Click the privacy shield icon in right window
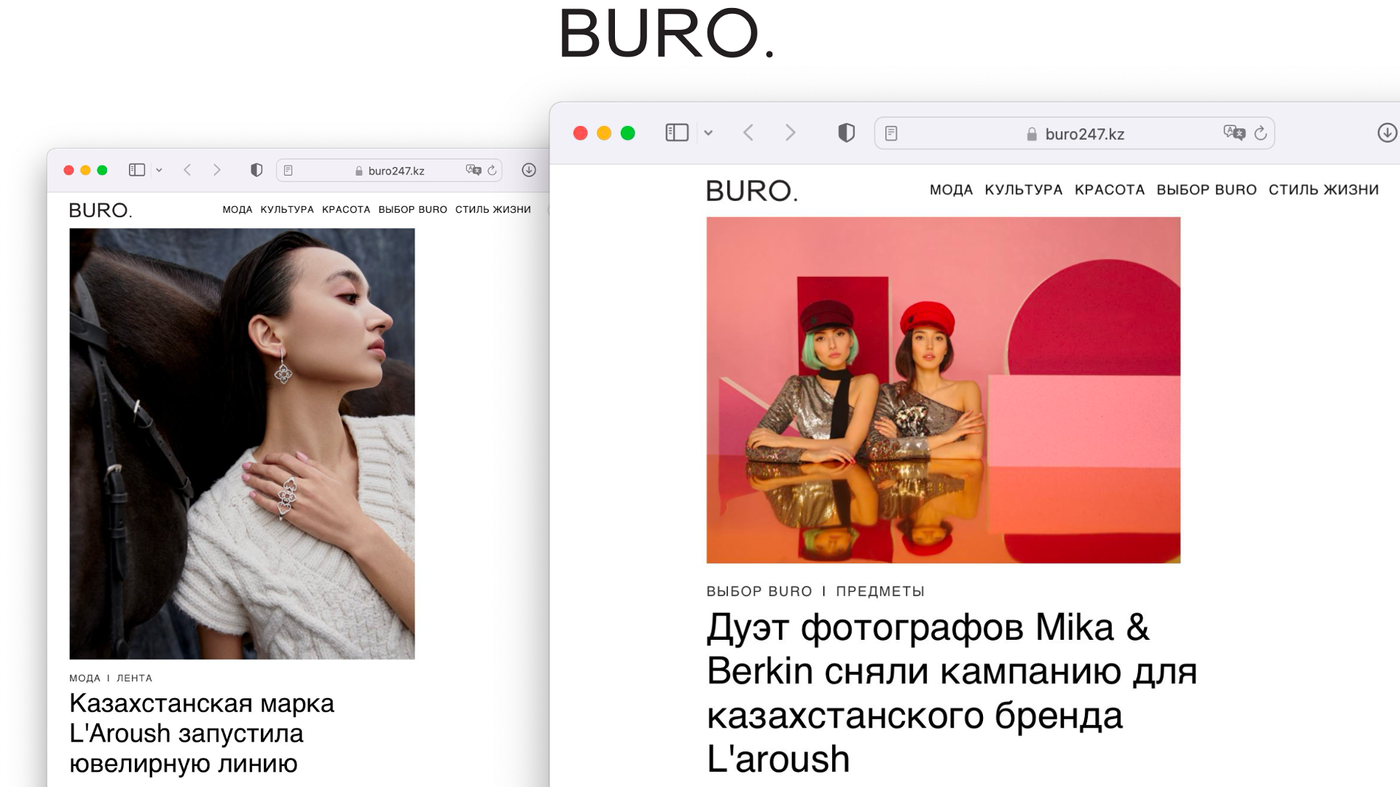Image resolution: width=1400 pixels, height=787 pixels. (846, 133)
